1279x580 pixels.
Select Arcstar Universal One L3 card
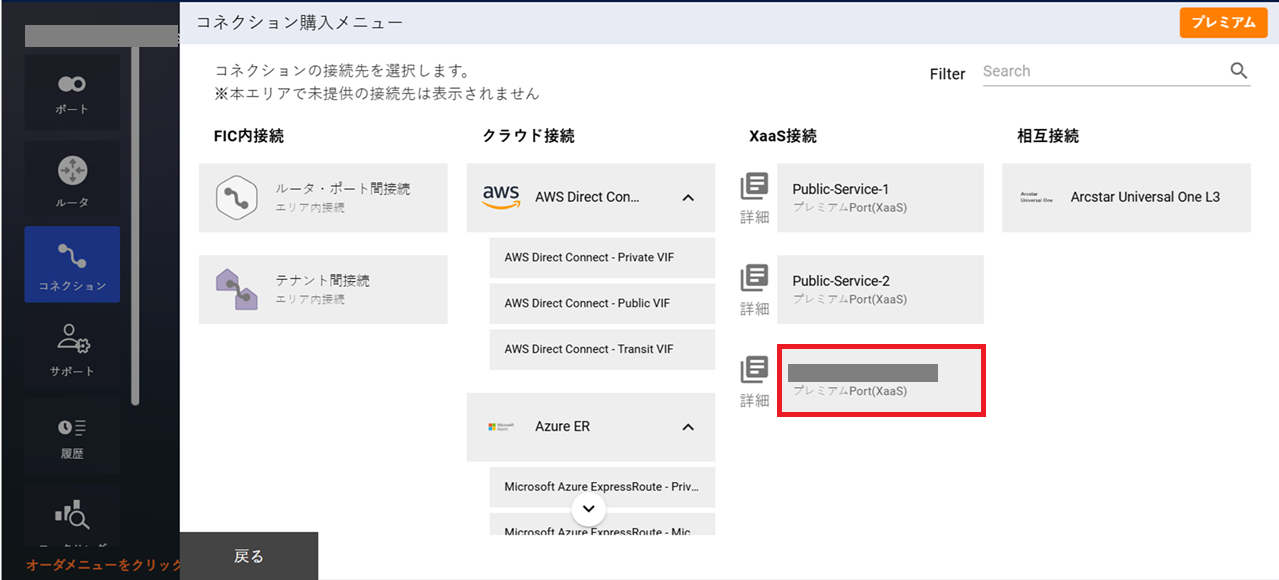[x=1126, y=198]
